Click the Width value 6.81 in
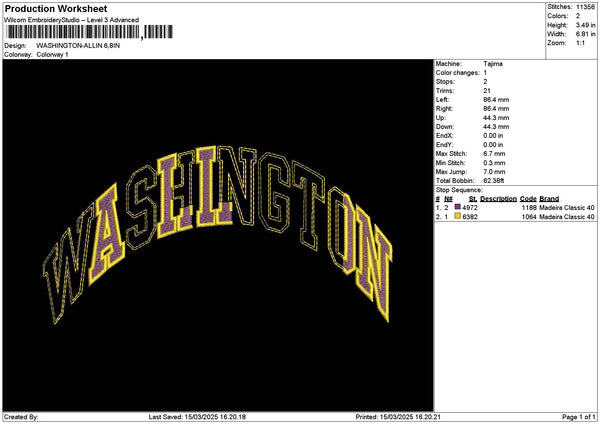Screen dimensions: 600x424 (585, 34)
